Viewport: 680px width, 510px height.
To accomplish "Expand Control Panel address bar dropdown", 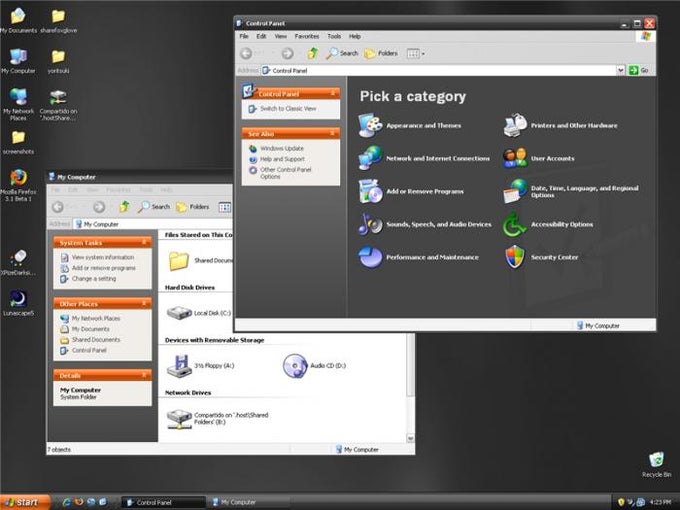I will [x=621, y=70].
